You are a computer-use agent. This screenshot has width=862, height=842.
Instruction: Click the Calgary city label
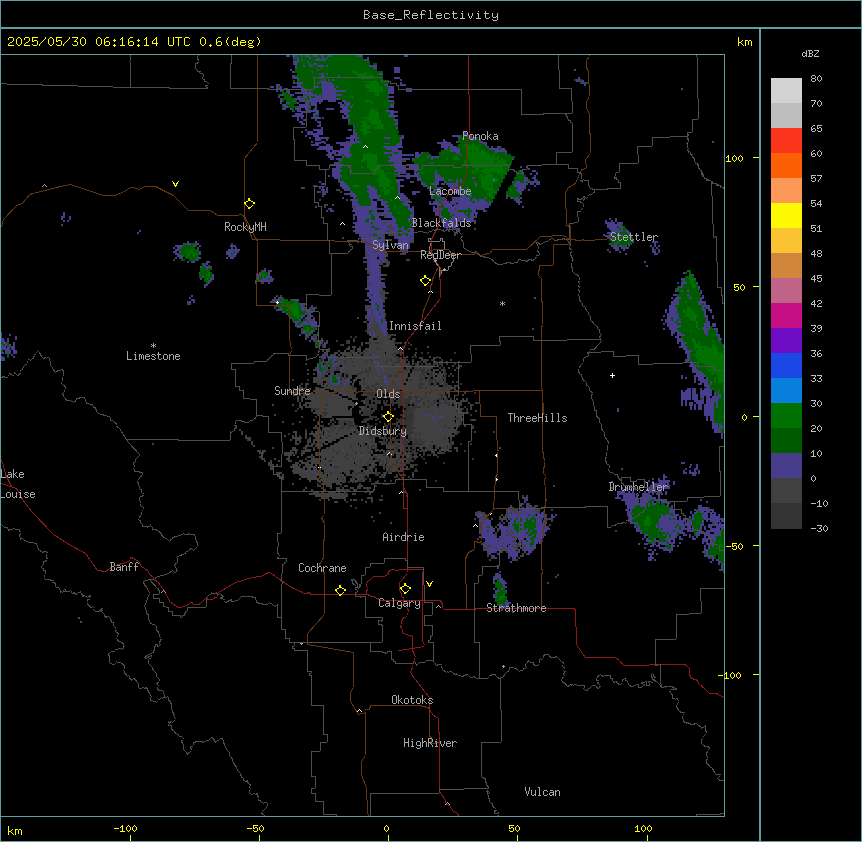[x=399, y=603]
